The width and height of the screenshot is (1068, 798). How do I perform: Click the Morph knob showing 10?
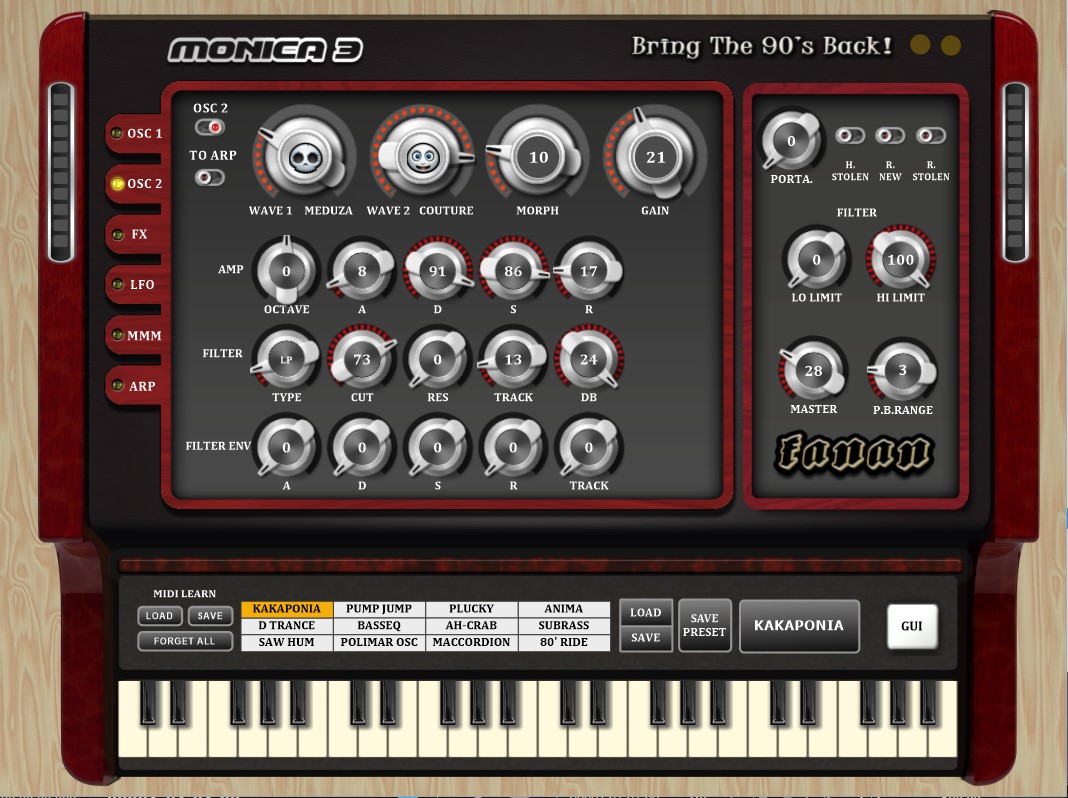(538, 157)
